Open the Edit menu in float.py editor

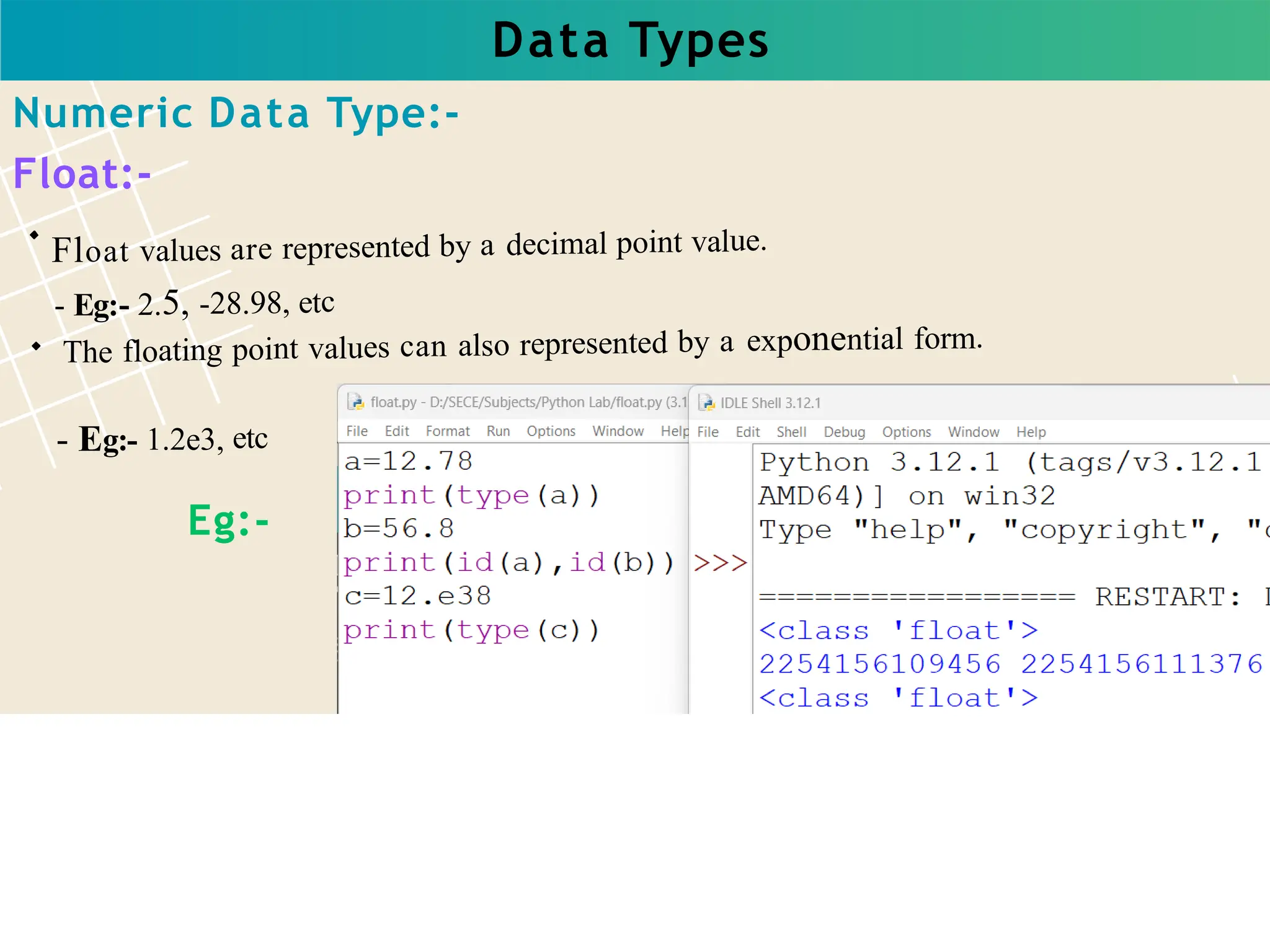396,431
